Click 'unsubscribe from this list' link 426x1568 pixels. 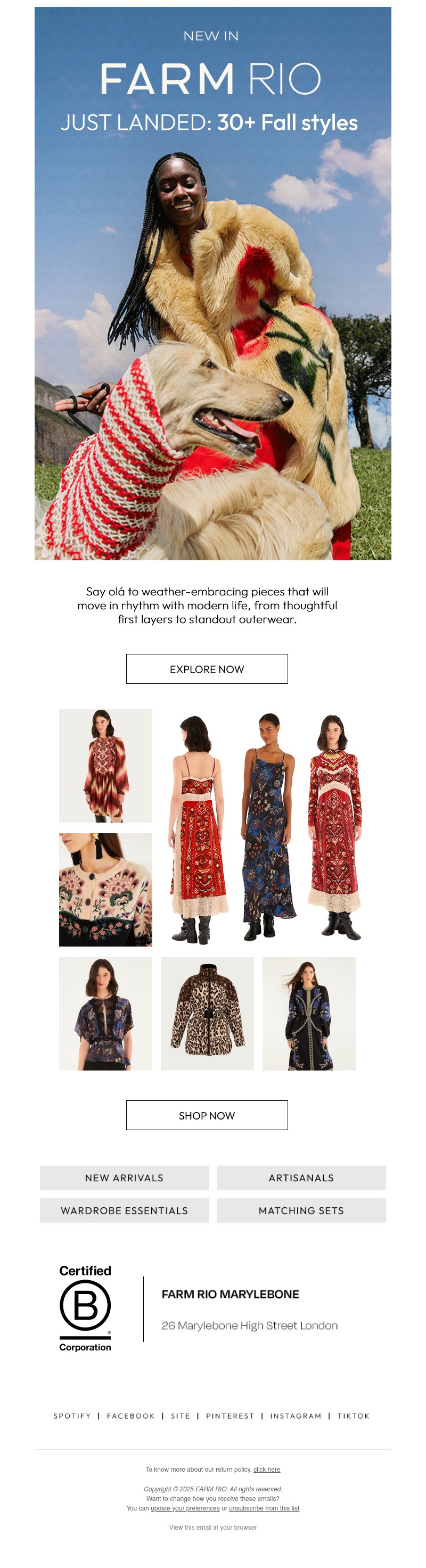point(264,1508)
